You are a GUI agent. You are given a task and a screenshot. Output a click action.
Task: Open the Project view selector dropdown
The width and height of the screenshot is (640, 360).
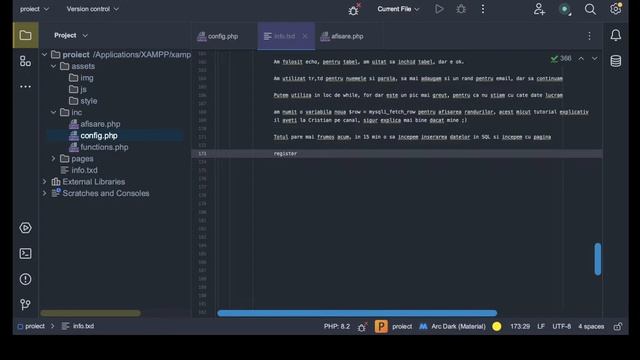click(x=71, y=36)
